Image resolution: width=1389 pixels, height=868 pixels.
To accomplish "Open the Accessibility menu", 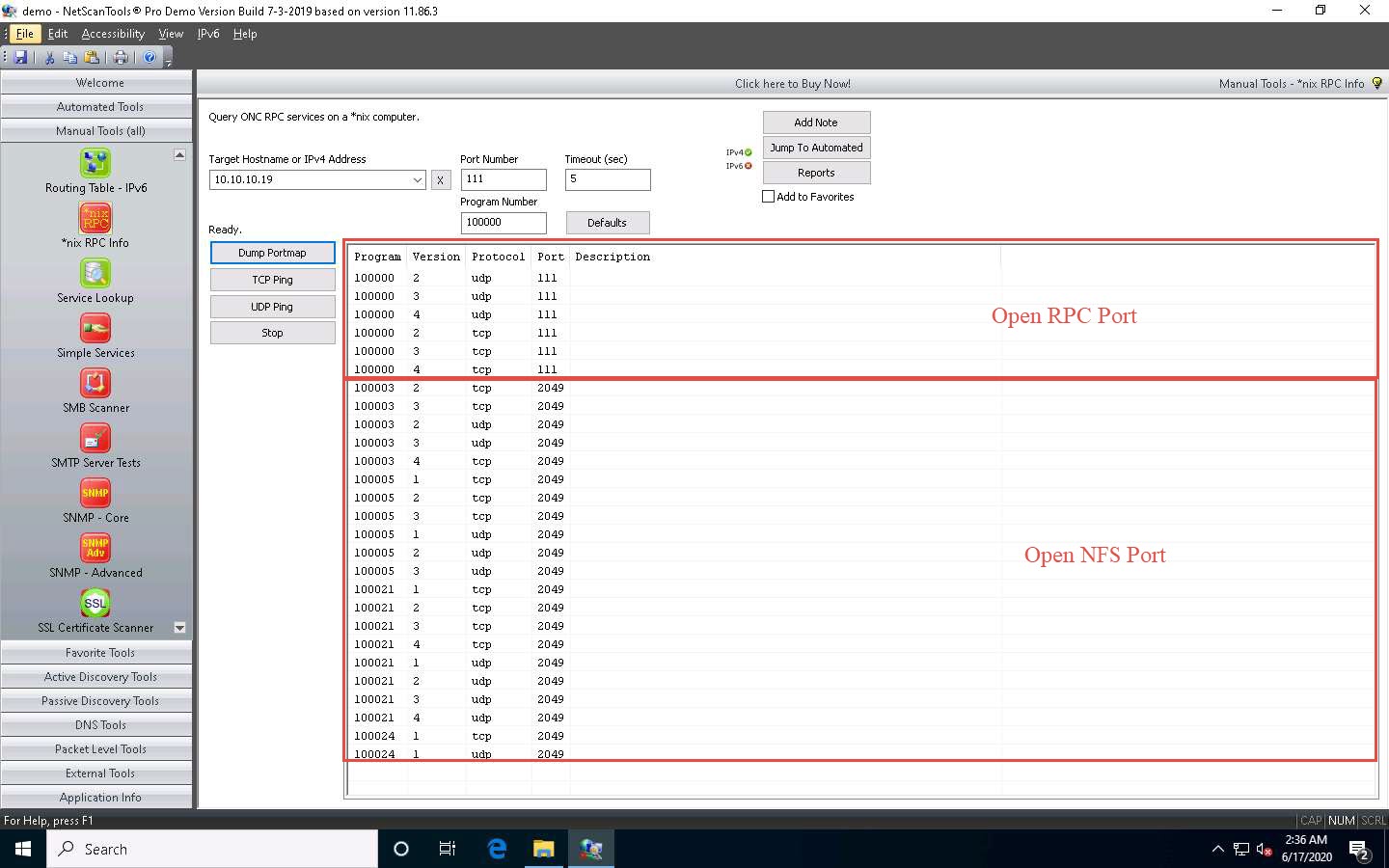I will click(x=113, y=34).
